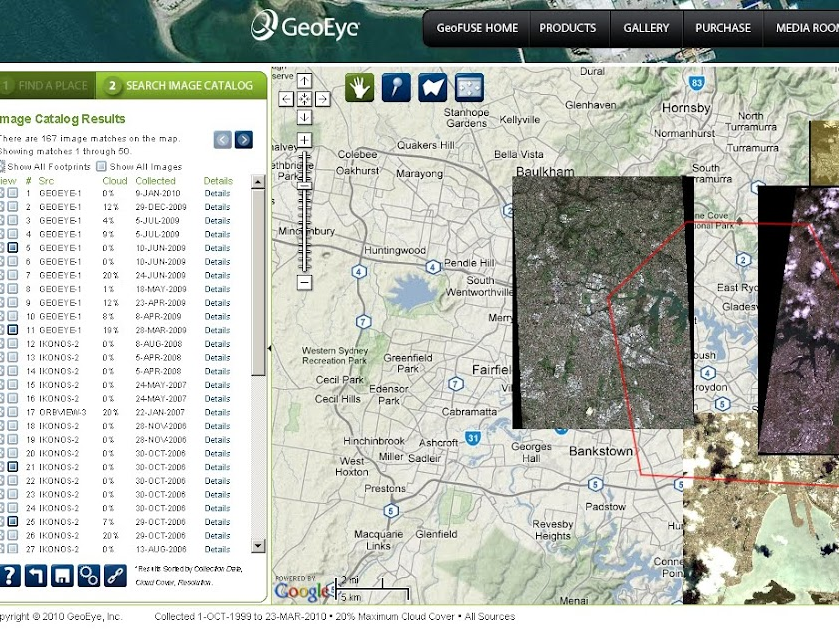This screenshot has height=629, width=839.
Task: Switch to the Find a Place tab
Action: click(x=47, y=86)
